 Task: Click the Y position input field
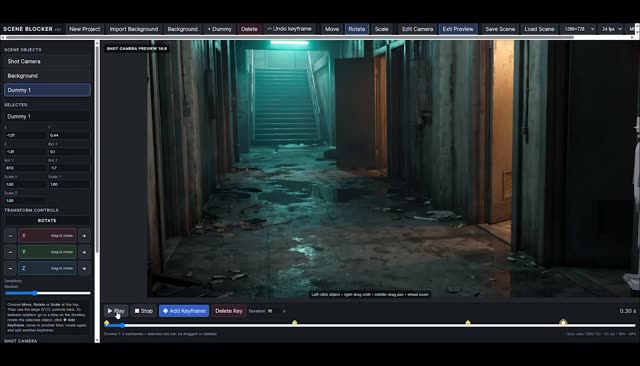[69, 135]
